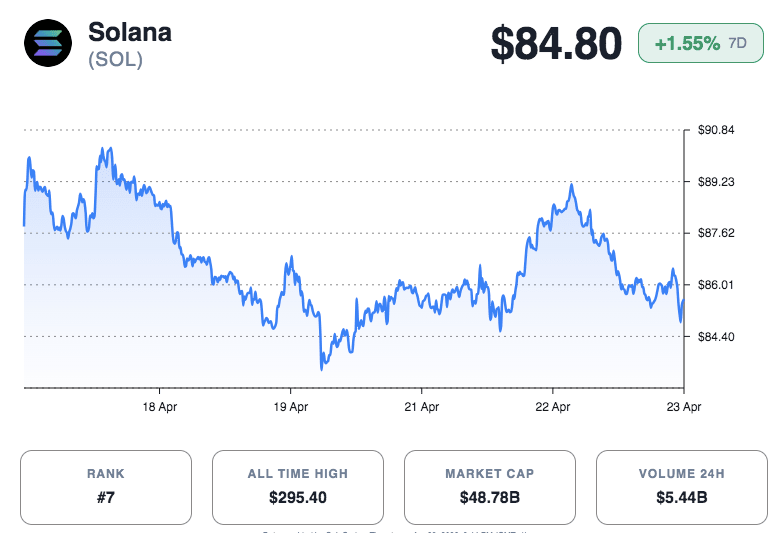782x533 pixels.
Task: Select the Market Cap card
Action: pyautogui.click(x=489, y=487)
